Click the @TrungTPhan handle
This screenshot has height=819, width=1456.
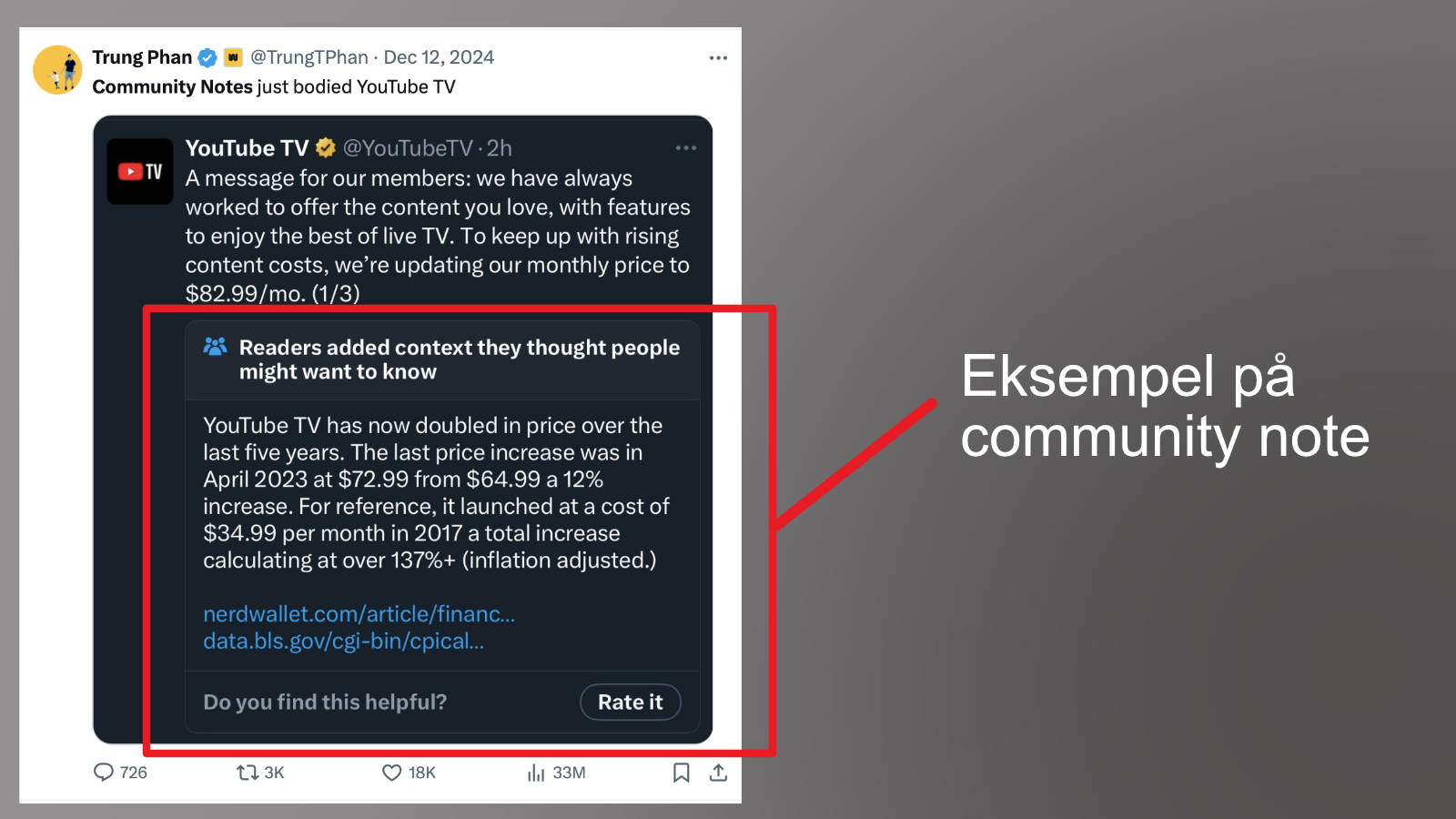point(309,57)
